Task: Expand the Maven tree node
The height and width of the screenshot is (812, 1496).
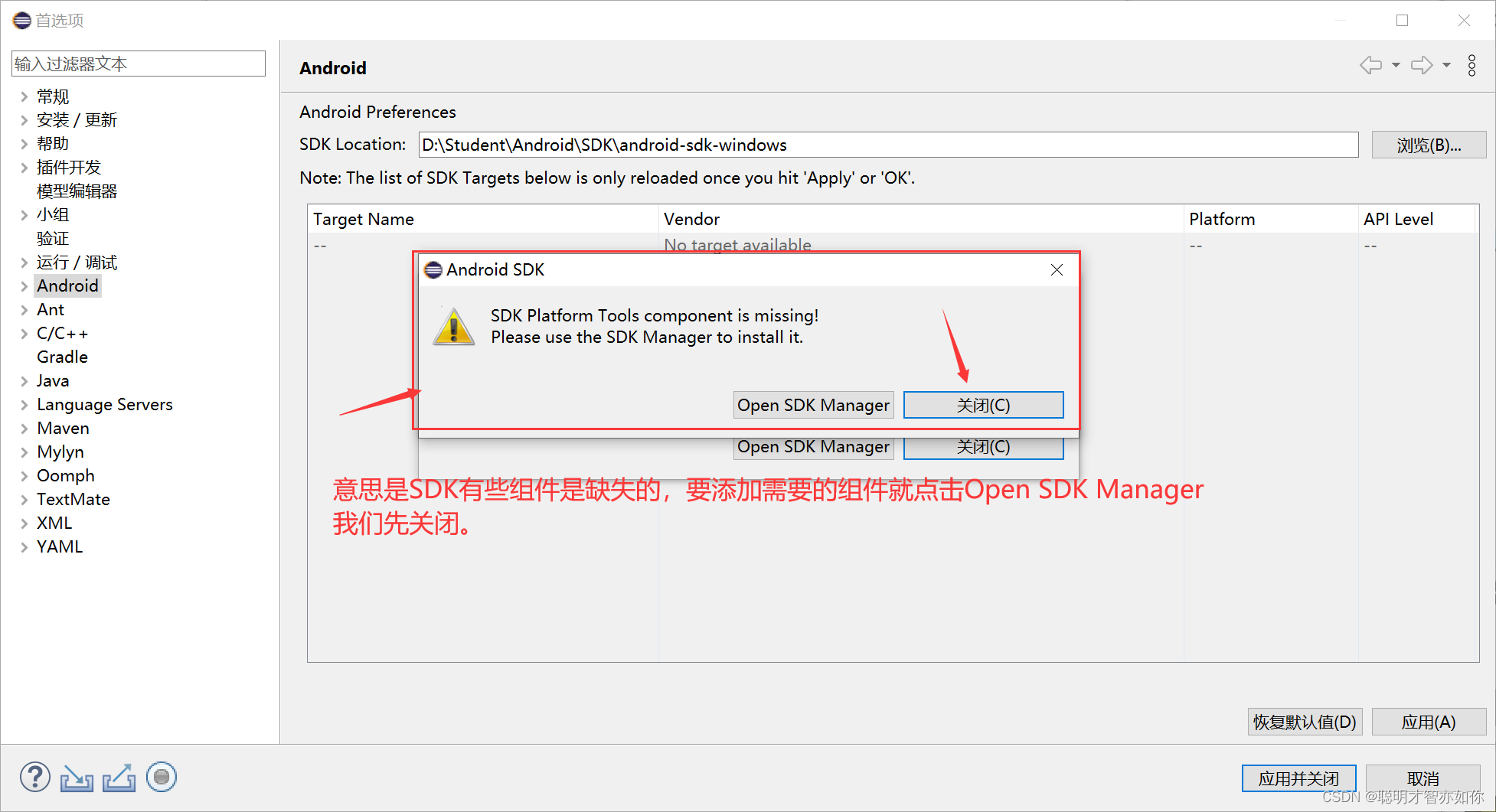Action: [24, 429]
